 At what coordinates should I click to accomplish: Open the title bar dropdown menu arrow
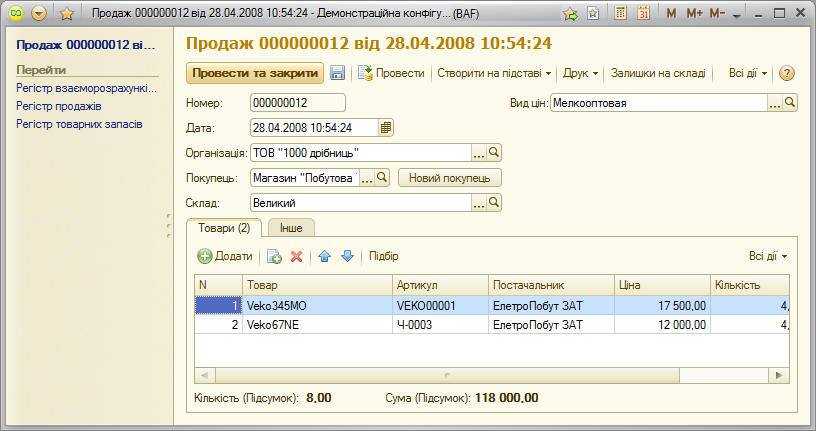pos(39,13)
